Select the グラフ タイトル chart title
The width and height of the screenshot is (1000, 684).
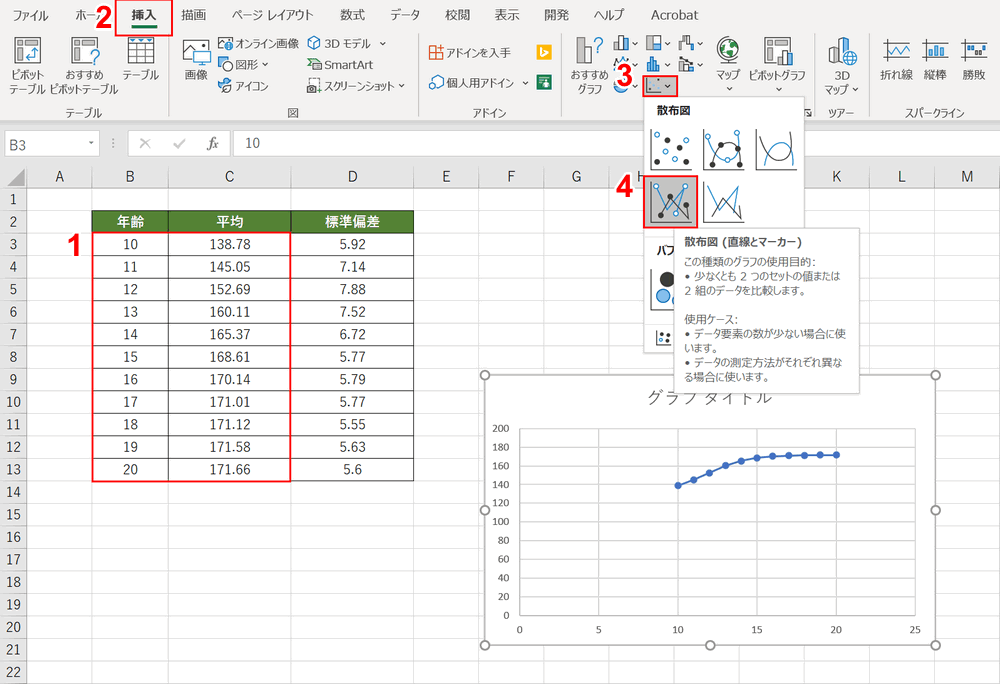[x=709, y=397]
